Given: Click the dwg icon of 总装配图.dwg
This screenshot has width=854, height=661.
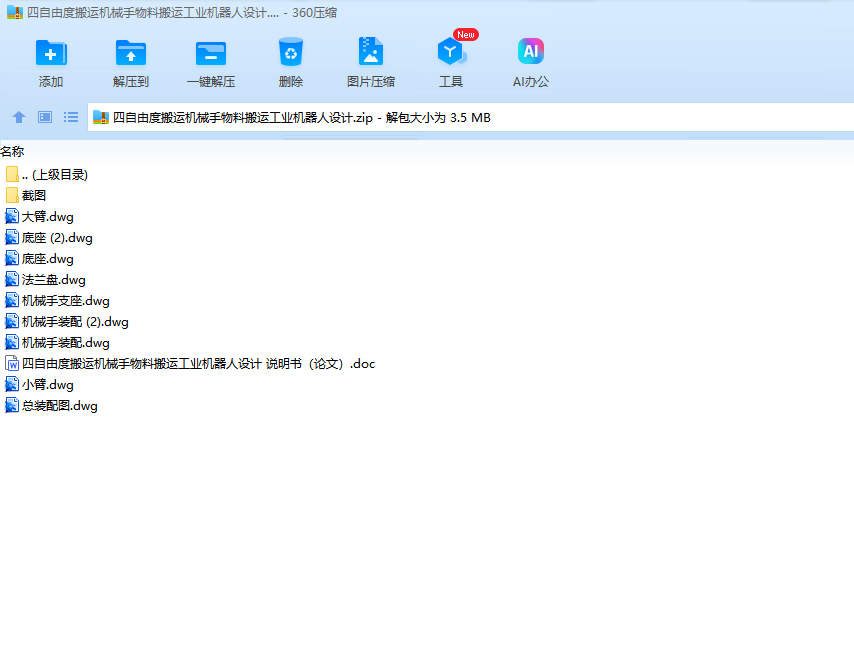Looking at the screenshot, I should click(12, 405).
